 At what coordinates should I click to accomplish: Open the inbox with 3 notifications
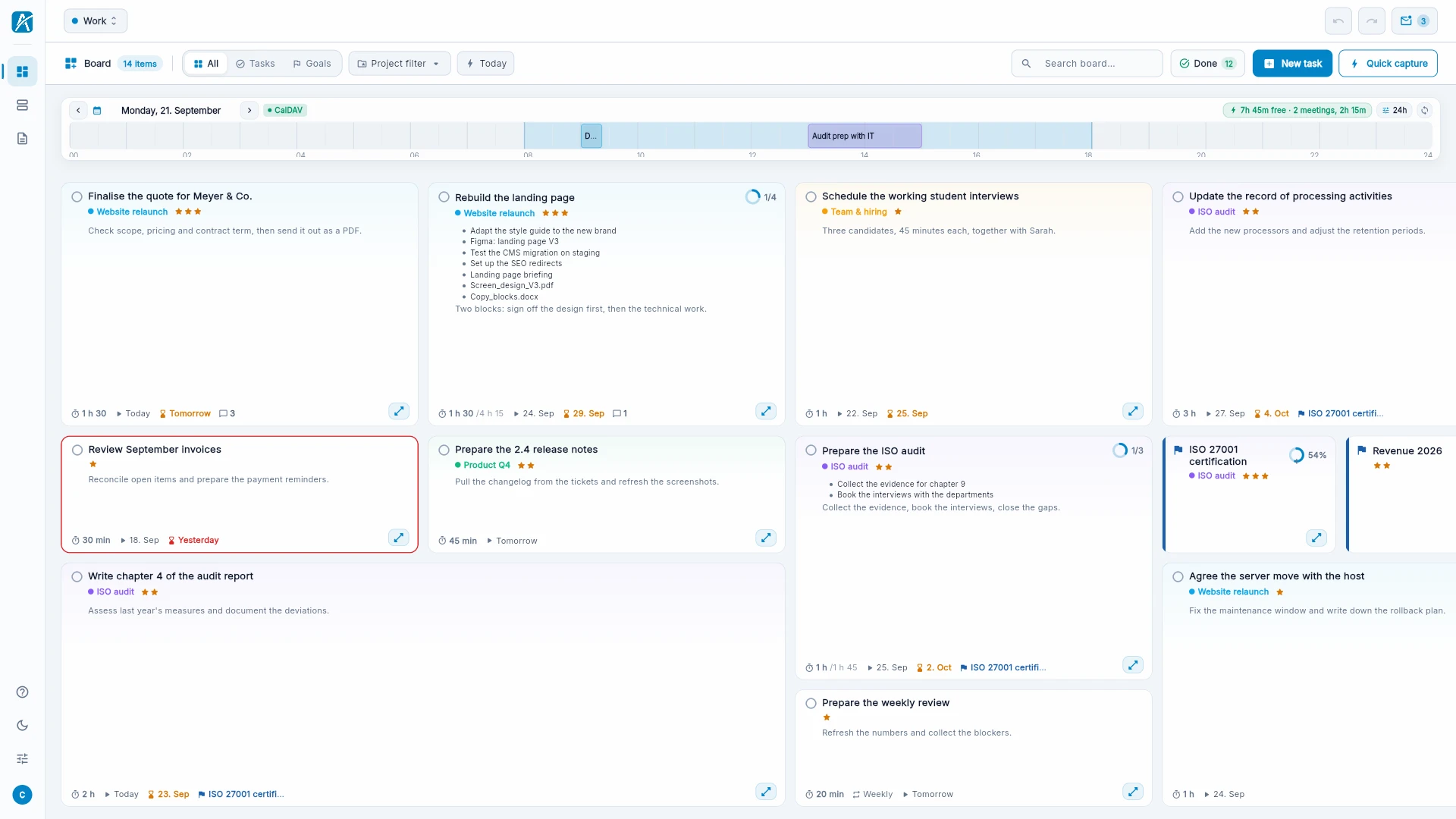pos(1414,21)
